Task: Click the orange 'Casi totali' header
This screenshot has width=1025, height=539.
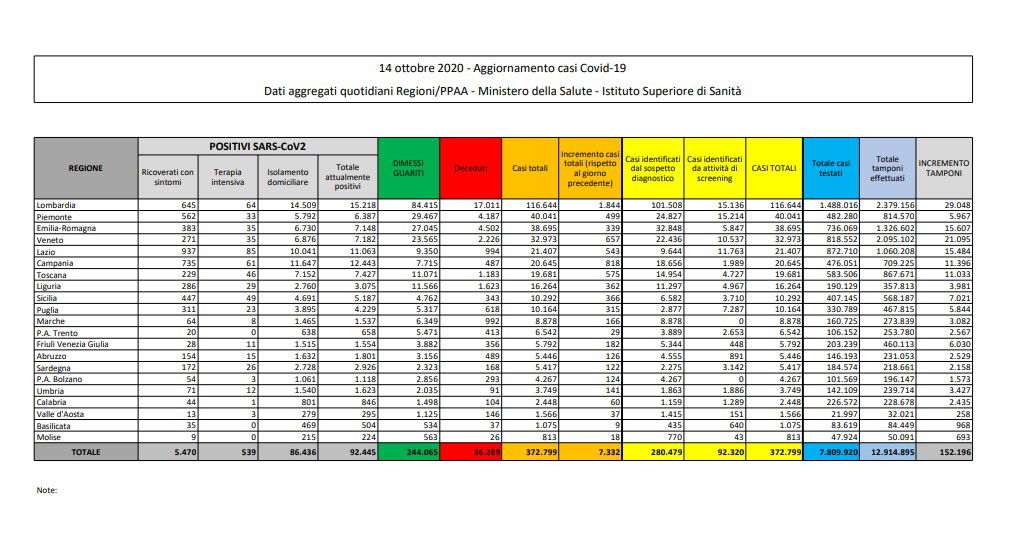Action: [x=530, y=168]
